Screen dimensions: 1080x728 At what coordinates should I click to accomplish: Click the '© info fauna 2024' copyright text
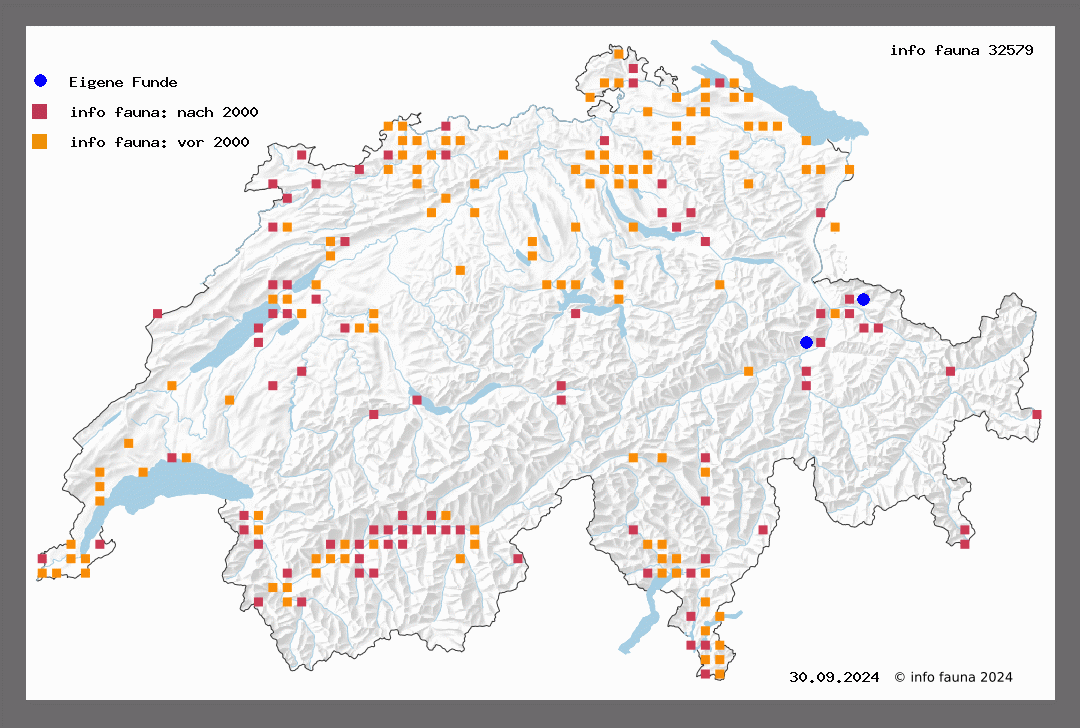[953, 677]
